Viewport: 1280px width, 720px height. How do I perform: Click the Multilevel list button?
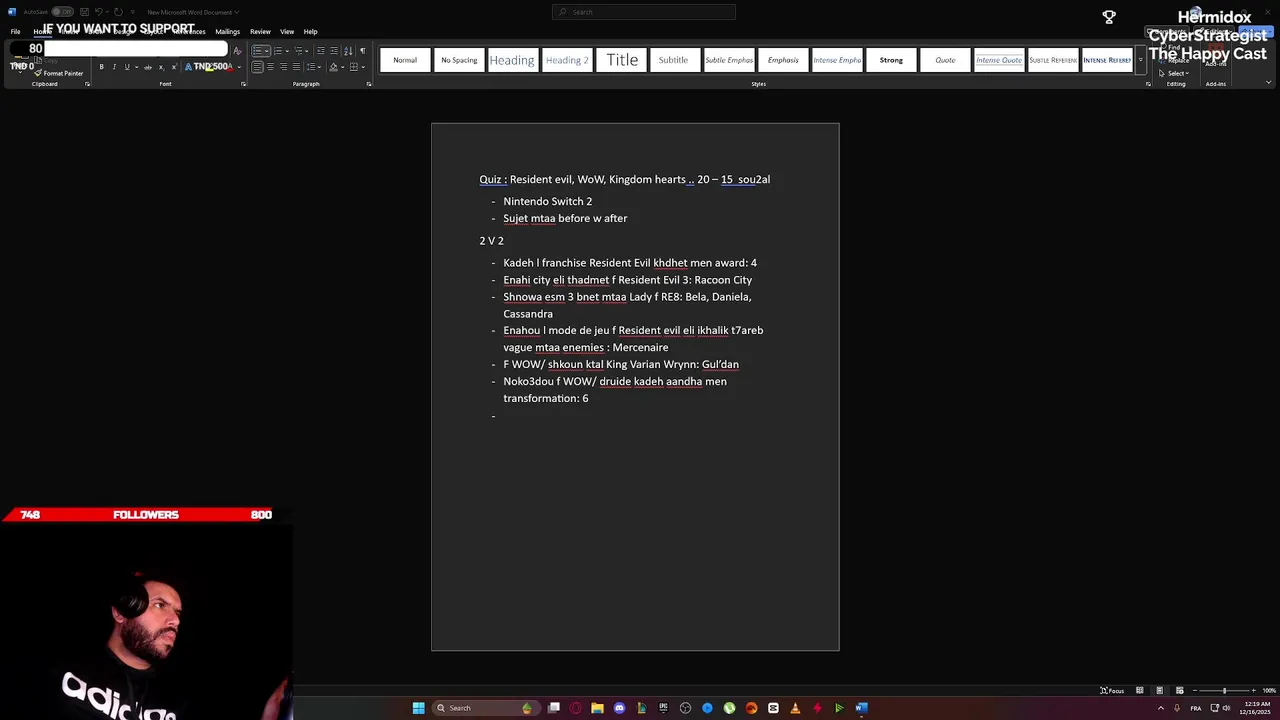[x=298, y=51]
